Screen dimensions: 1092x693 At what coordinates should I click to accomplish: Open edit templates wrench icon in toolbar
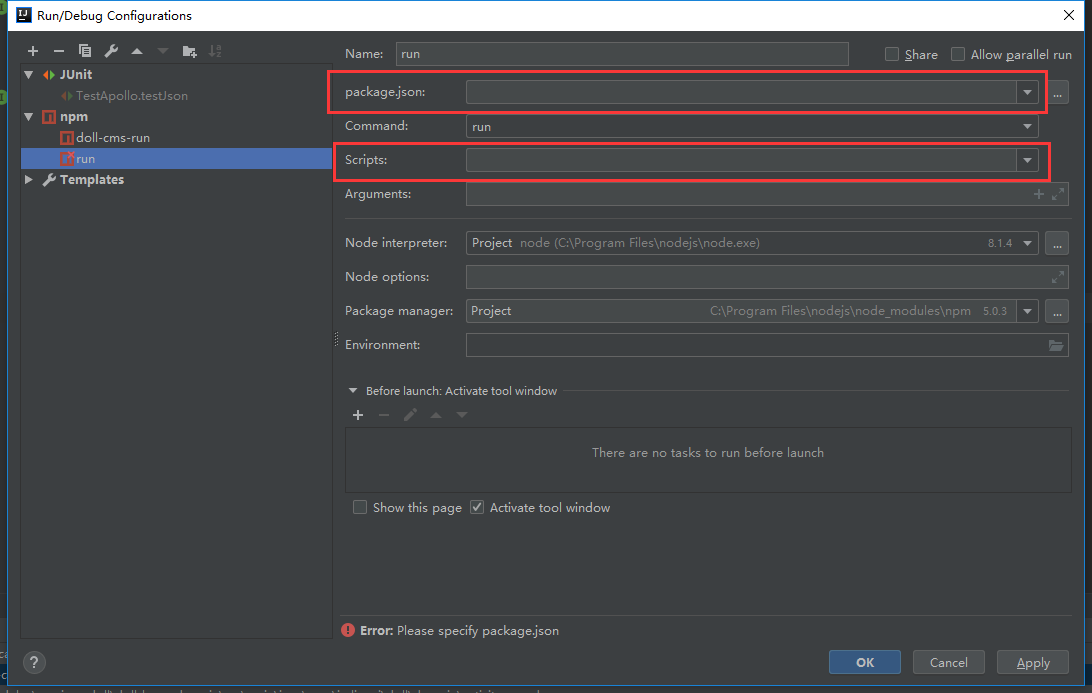(x=111, y=51)
